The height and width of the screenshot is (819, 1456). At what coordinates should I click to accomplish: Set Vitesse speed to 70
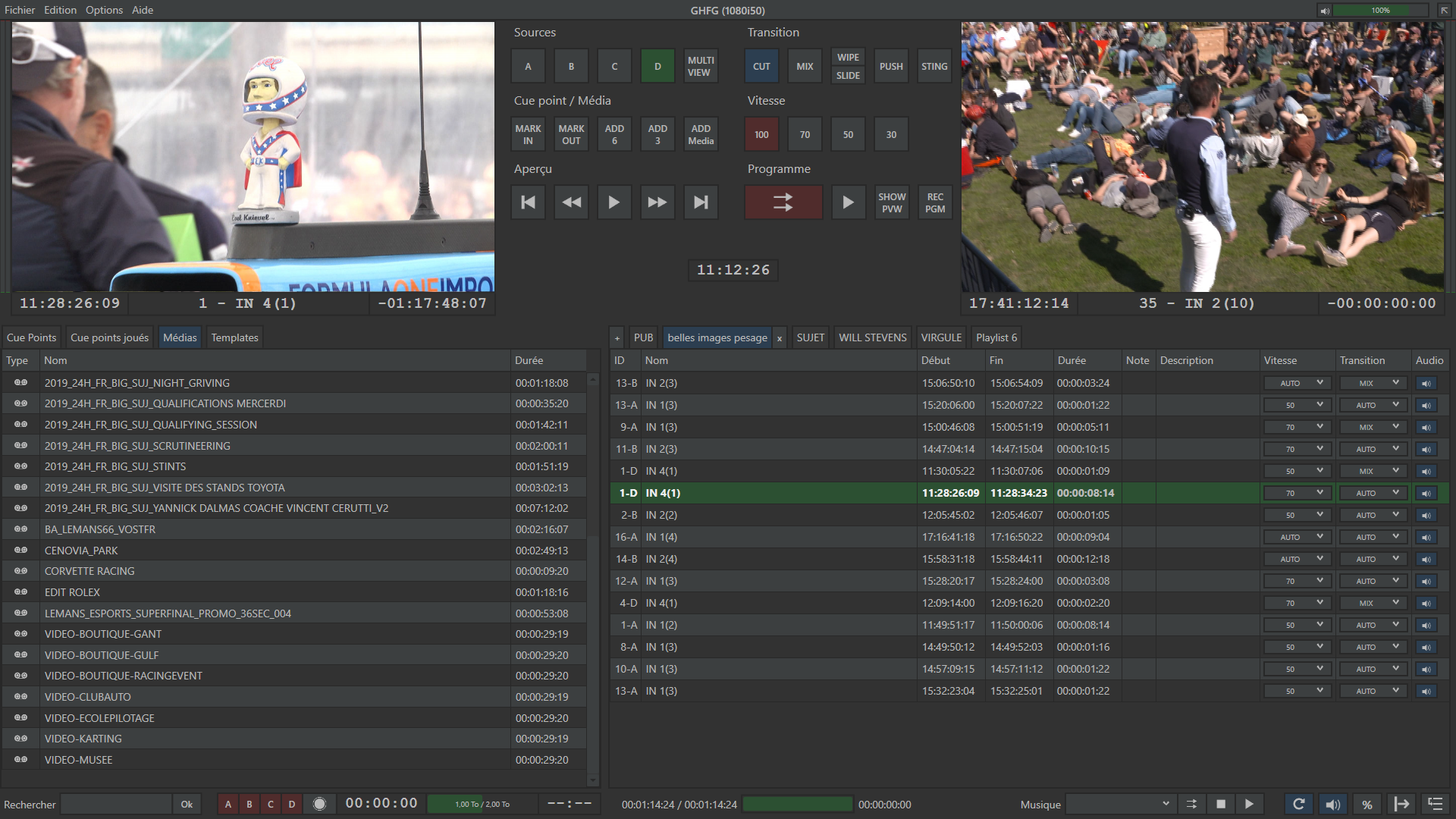coord(805,135)
